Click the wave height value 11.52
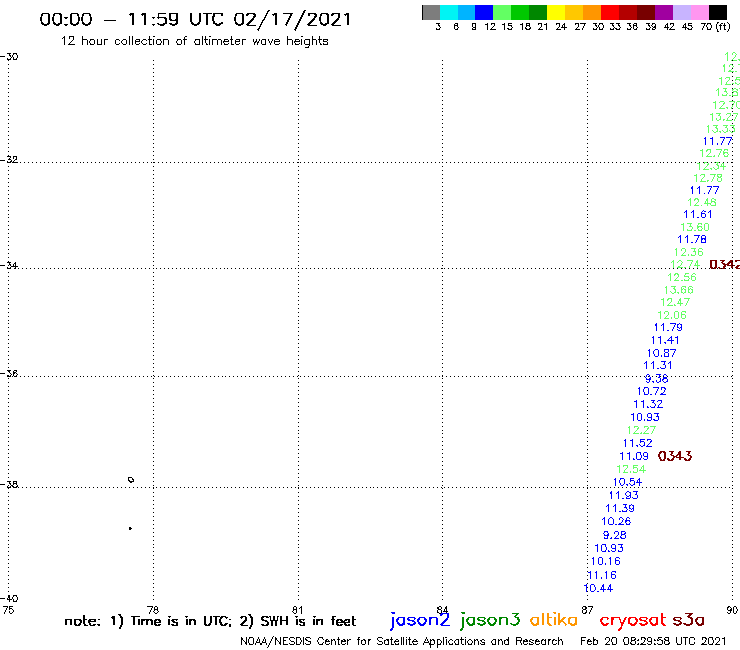This screenshot has height=650, width=740. point(638,443)
